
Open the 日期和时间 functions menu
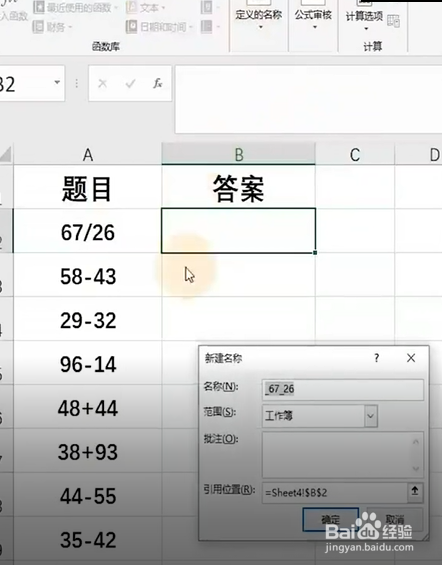pos(160,27)
